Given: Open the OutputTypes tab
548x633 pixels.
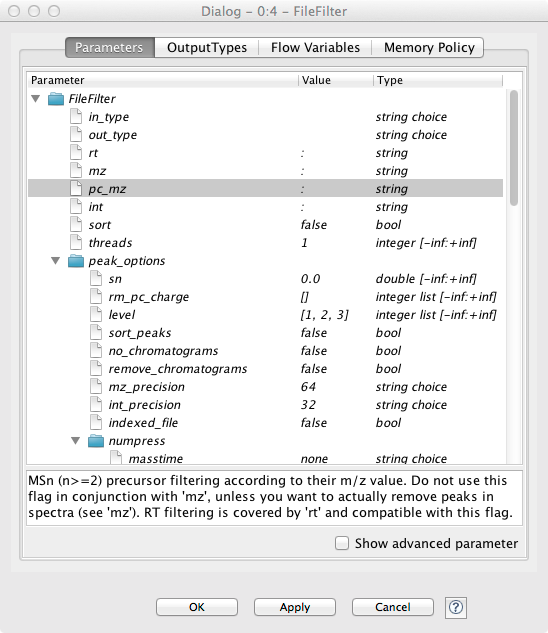Looking at the screenshot, I should click(207, 48).
